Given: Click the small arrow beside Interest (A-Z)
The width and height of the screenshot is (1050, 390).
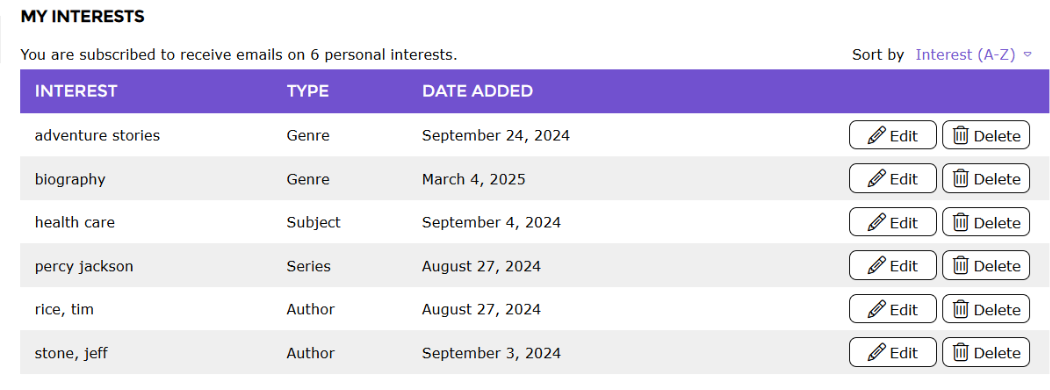Looking at the screenshot, I should click(1028, 55).
